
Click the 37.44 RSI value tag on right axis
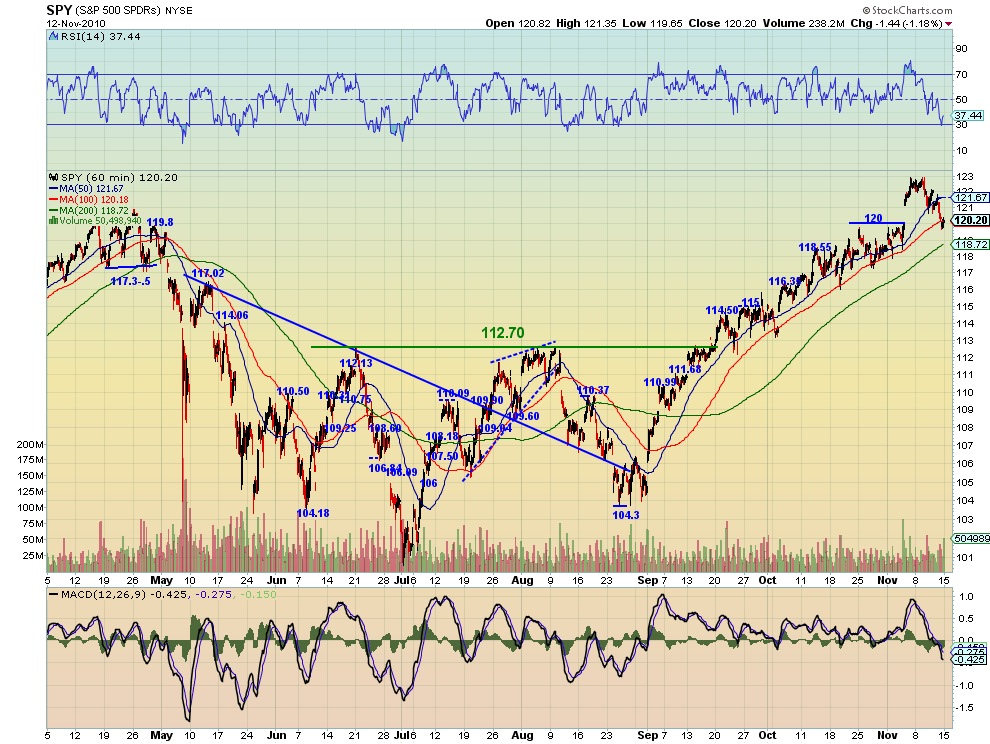coord(968,116)
